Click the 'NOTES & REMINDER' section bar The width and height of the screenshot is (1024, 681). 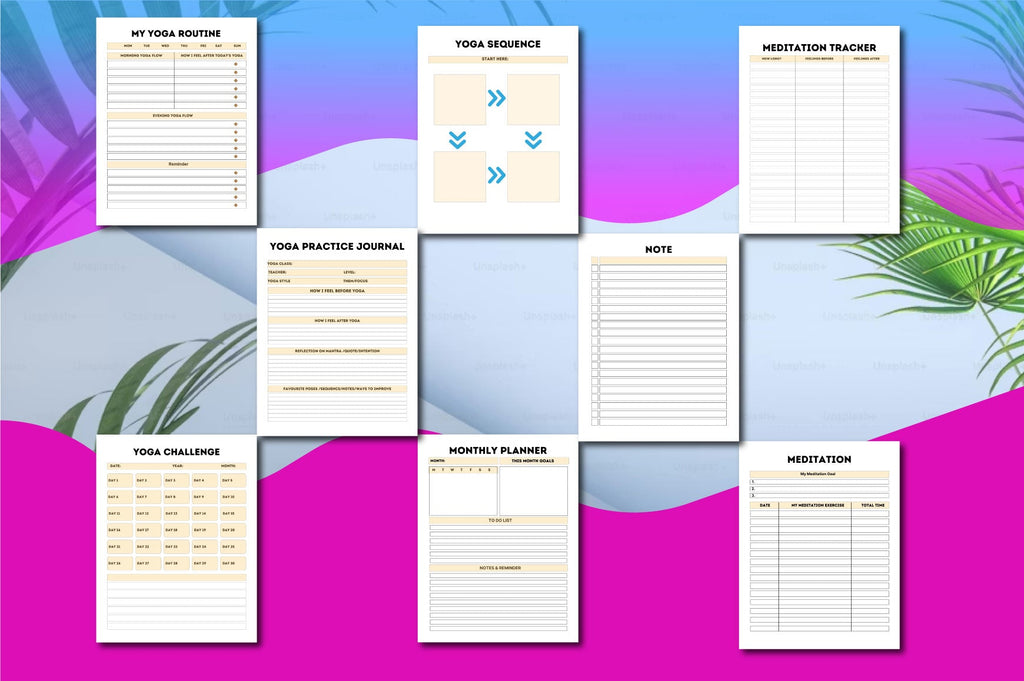[x=498, y=568]
